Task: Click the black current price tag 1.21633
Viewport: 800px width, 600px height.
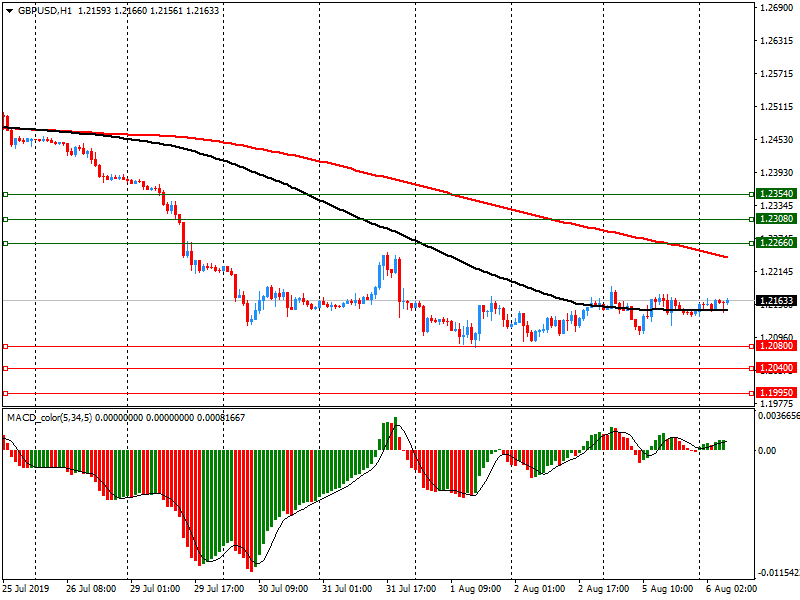Action: point(777,301)
